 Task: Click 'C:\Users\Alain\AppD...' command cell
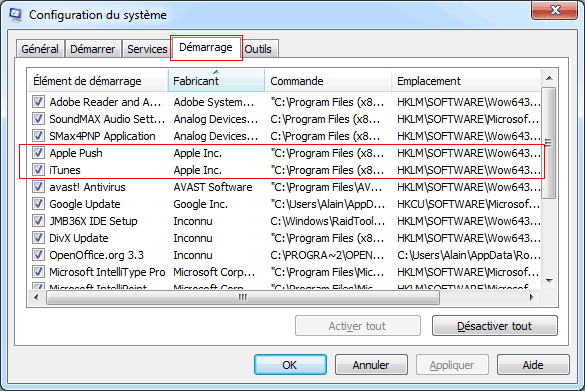click(328, 204)
